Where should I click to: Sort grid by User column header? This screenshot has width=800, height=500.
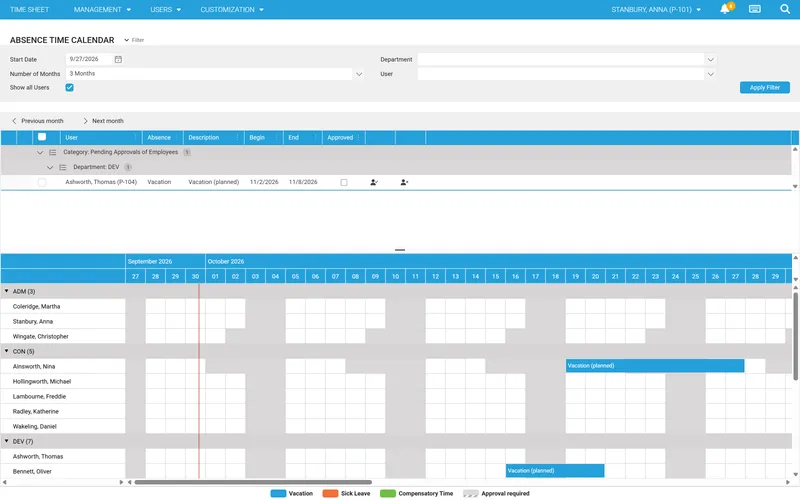pyautogui.click(x=71, y=137)
